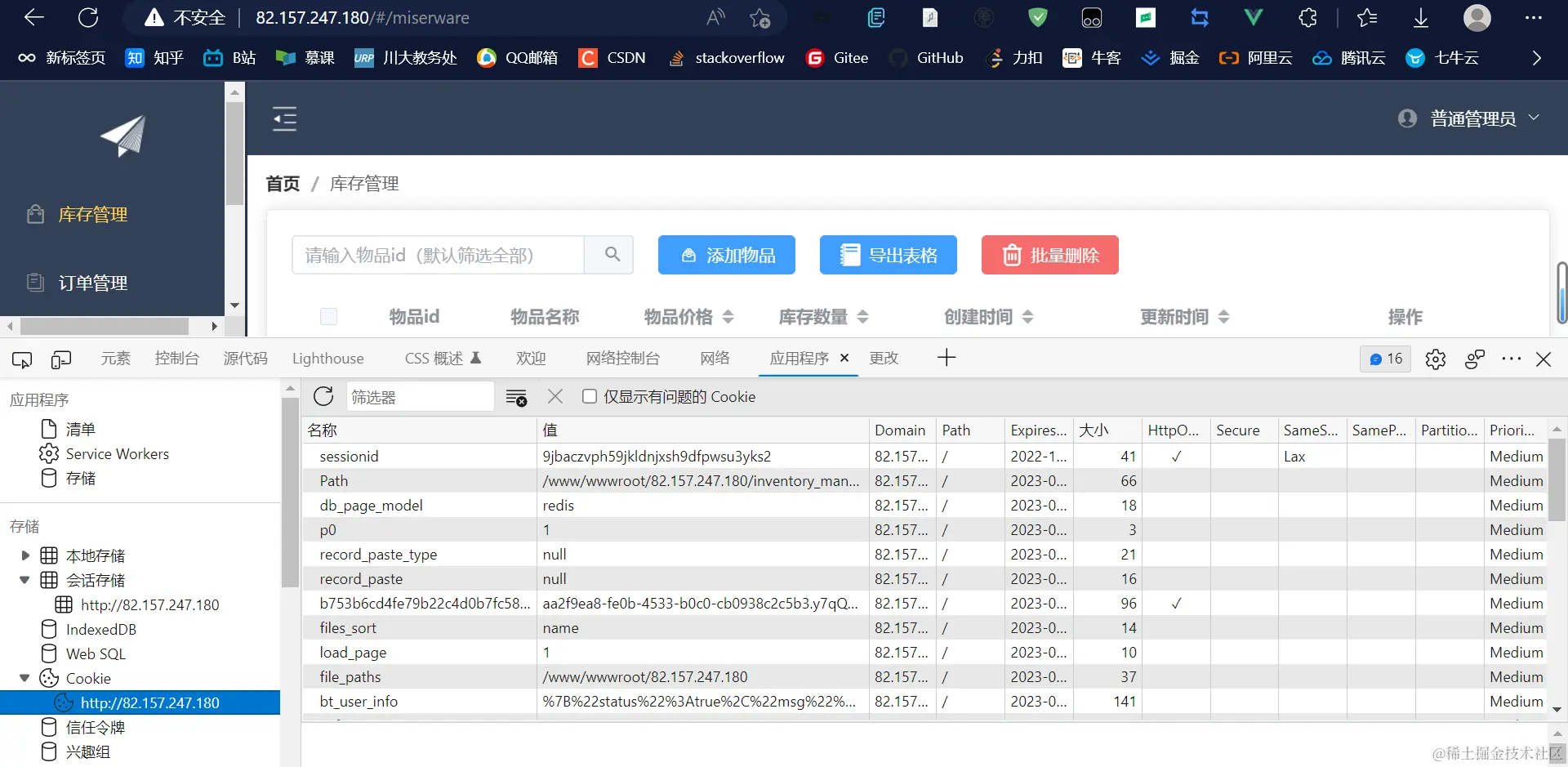Click the 批量删除 button

point(1050,255)
